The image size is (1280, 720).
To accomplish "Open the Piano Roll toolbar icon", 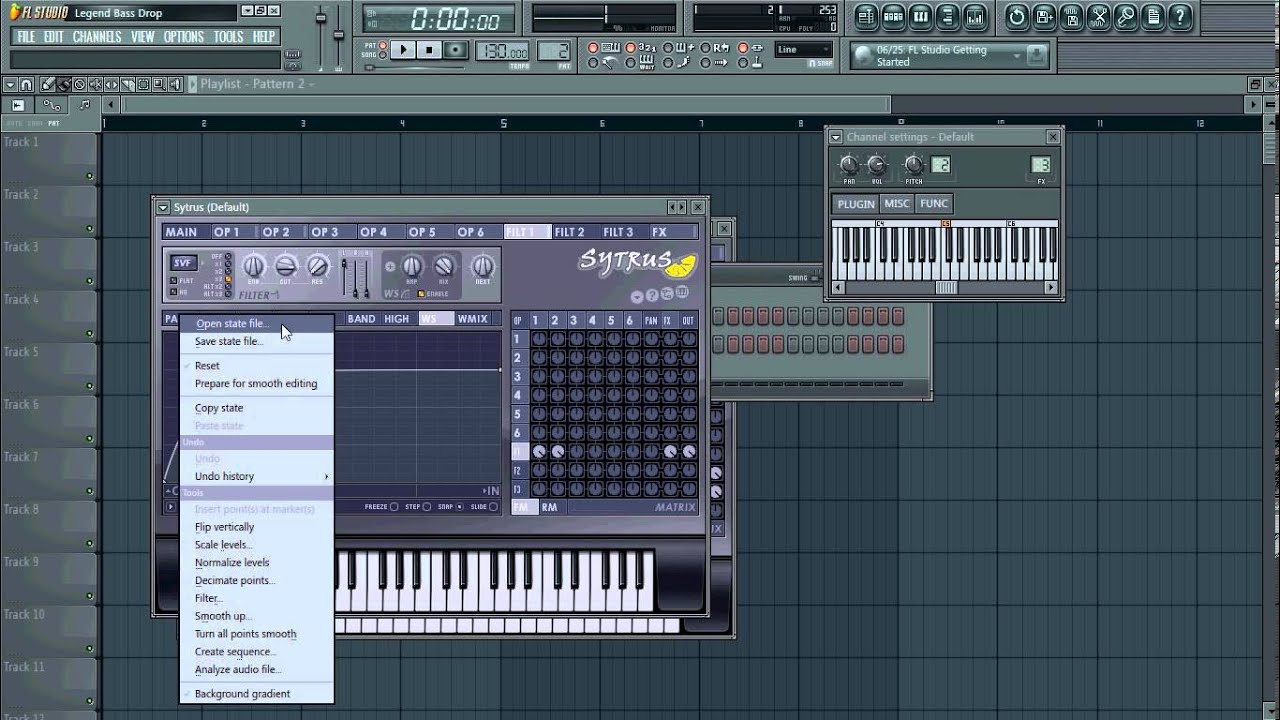I will pyautogui.click(x=921, y=16).
